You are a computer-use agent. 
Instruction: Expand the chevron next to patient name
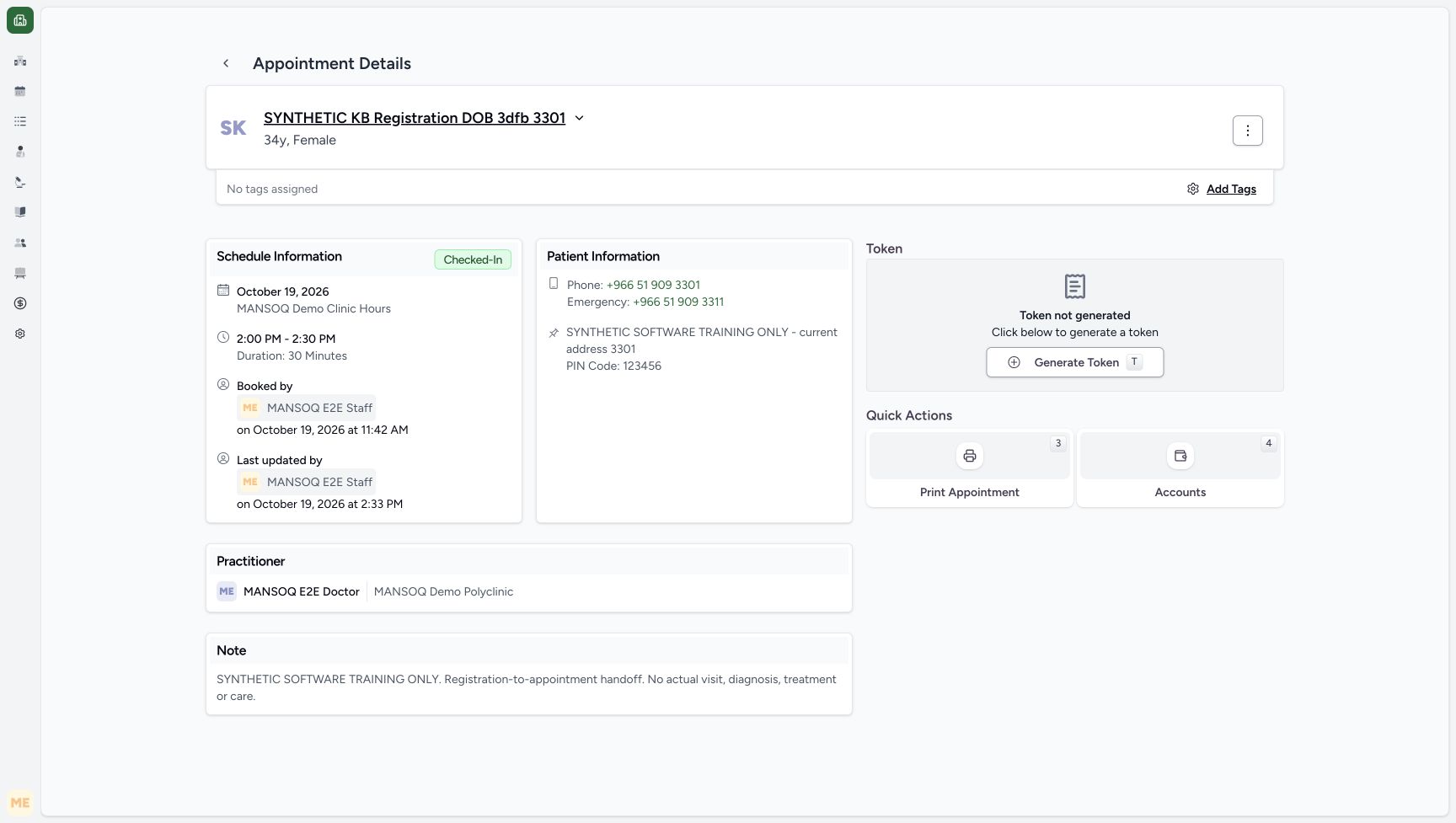click(579, 118)
